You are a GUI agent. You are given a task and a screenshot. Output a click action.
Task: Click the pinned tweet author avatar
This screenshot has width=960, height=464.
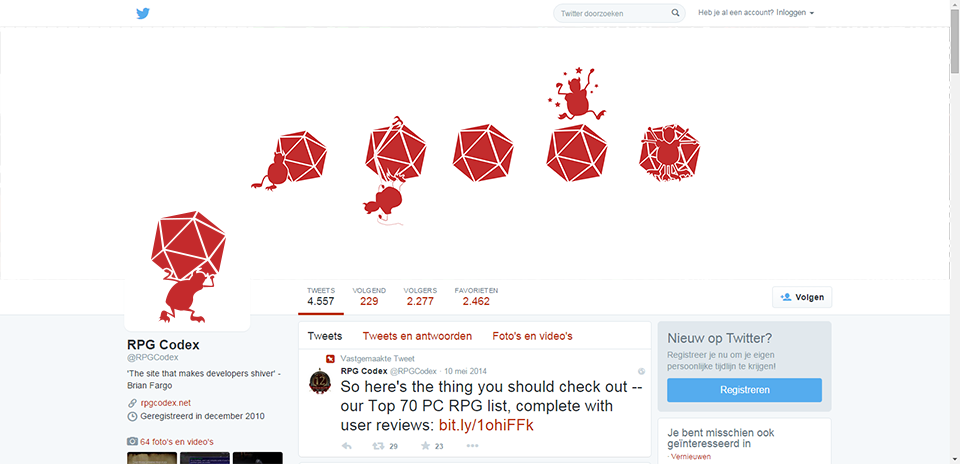(x=320, y=381)
